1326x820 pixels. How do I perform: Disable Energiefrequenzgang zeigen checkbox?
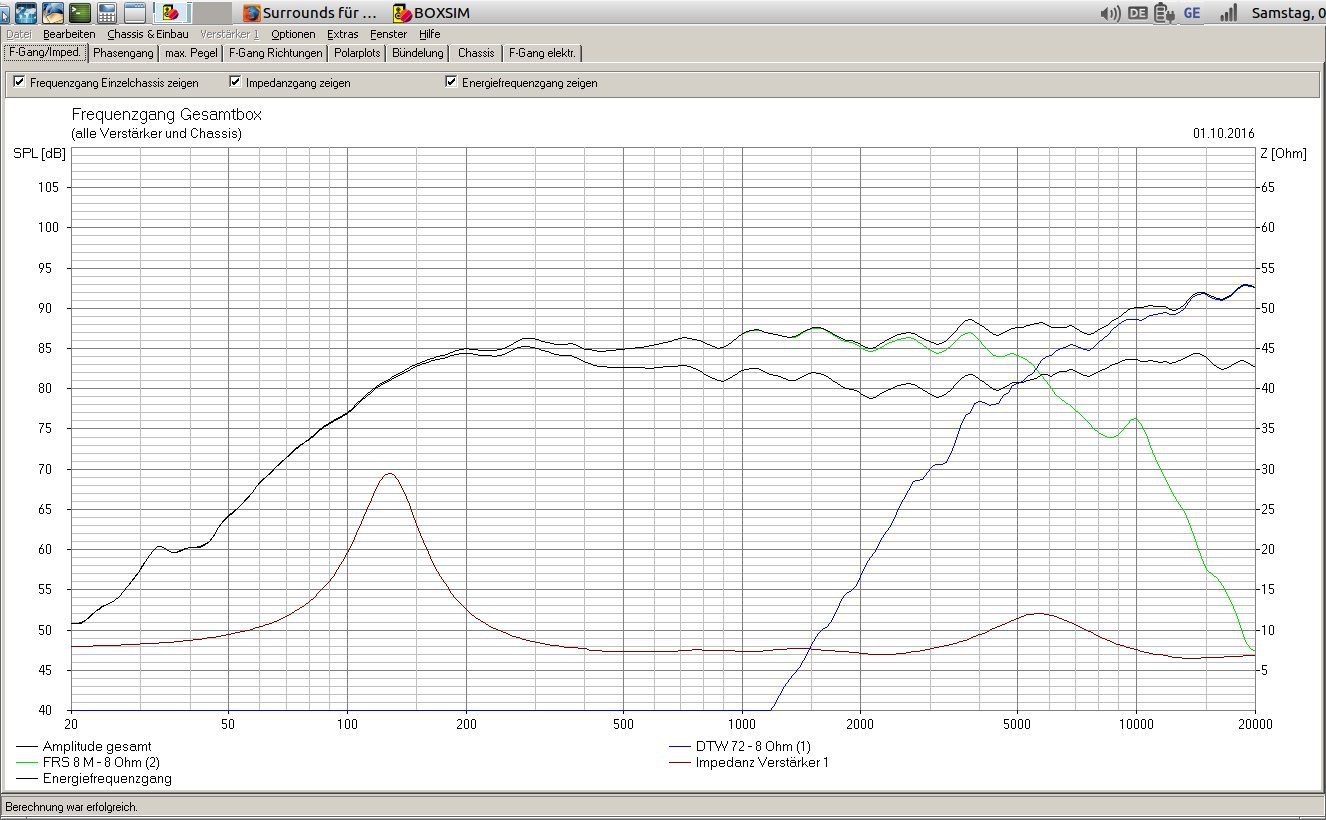pyautogui.click(x=451, y=83)
